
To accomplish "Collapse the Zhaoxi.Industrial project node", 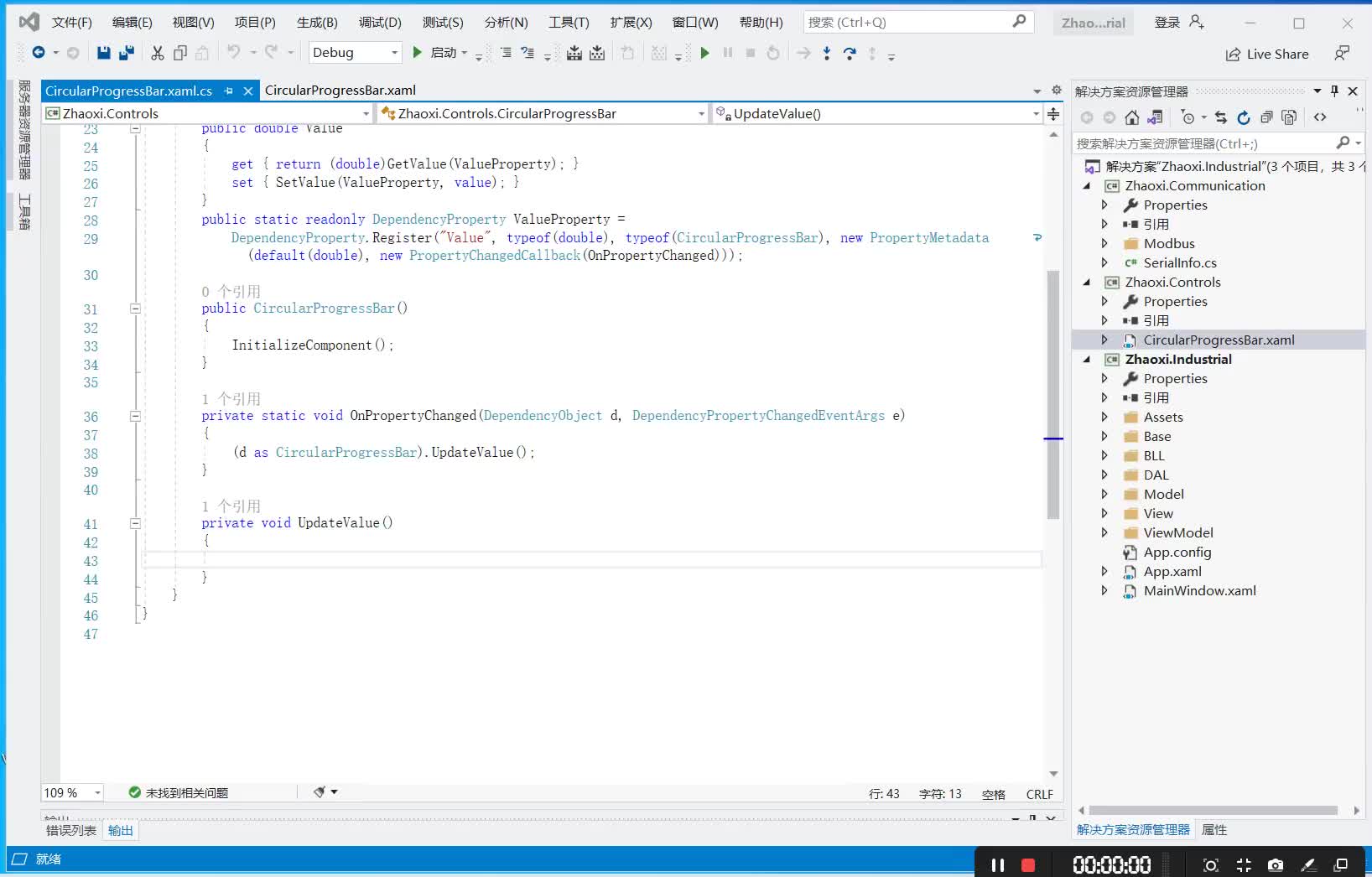I will [x=1087, y=360].
